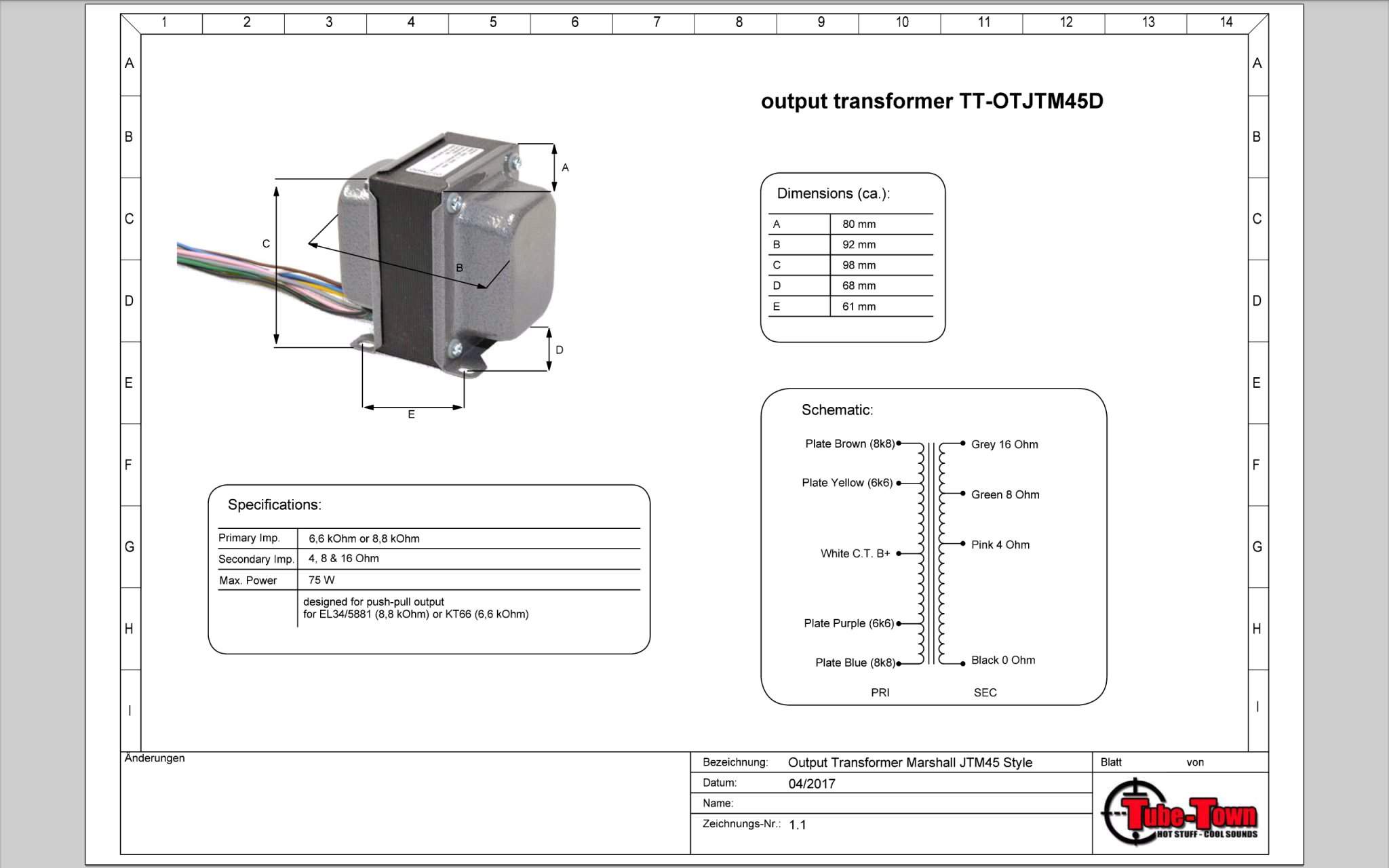Click the dimension arrow labeled A
The image size is (1389, 868).
point(554,167)
